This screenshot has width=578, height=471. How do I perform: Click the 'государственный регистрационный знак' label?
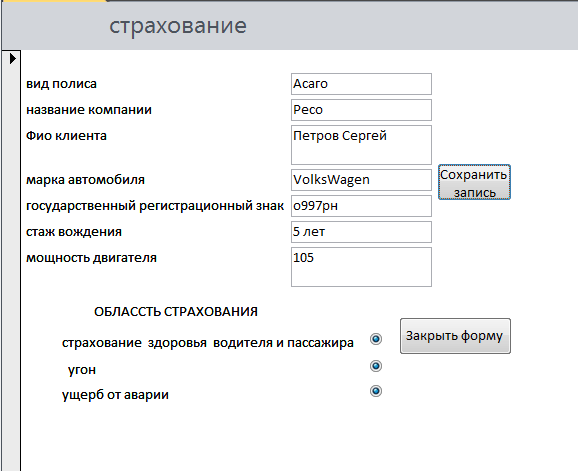point(155,206)
